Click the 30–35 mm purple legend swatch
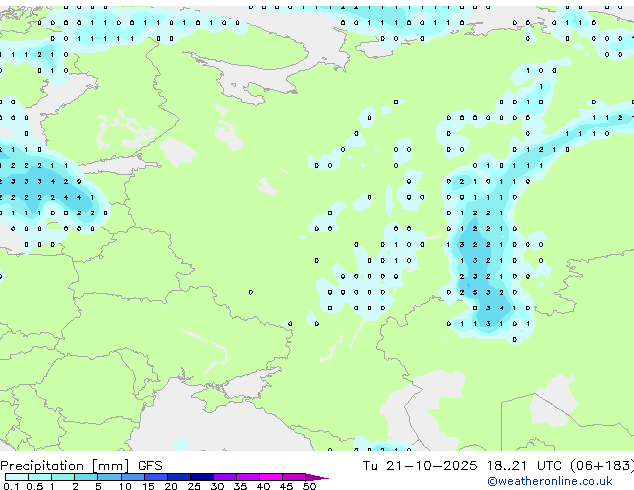 coord(225,477)
